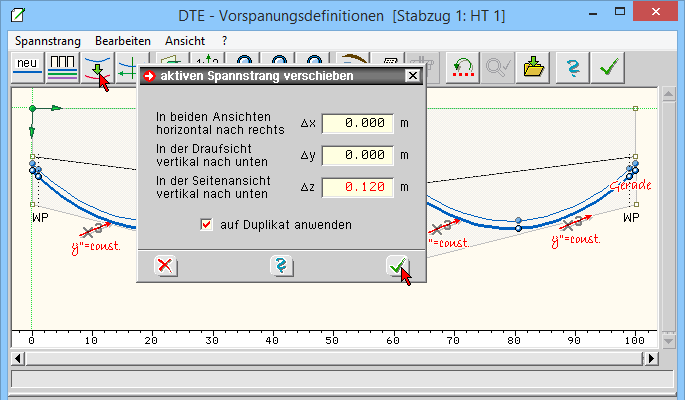This screenshot has width=685, height=400.
Task: Open the Spannstrang menu
Action: tap(48, 40)
